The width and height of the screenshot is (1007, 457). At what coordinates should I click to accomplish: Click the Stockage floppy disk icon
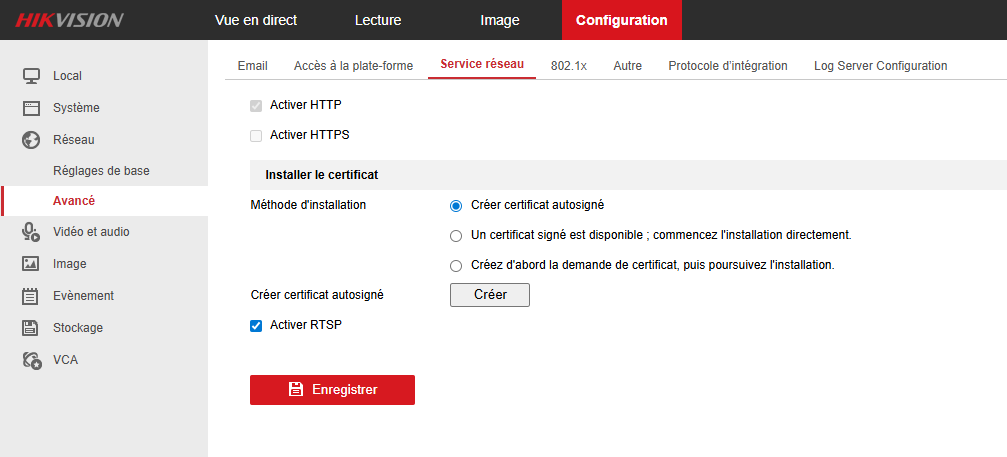tap(31, 328)
